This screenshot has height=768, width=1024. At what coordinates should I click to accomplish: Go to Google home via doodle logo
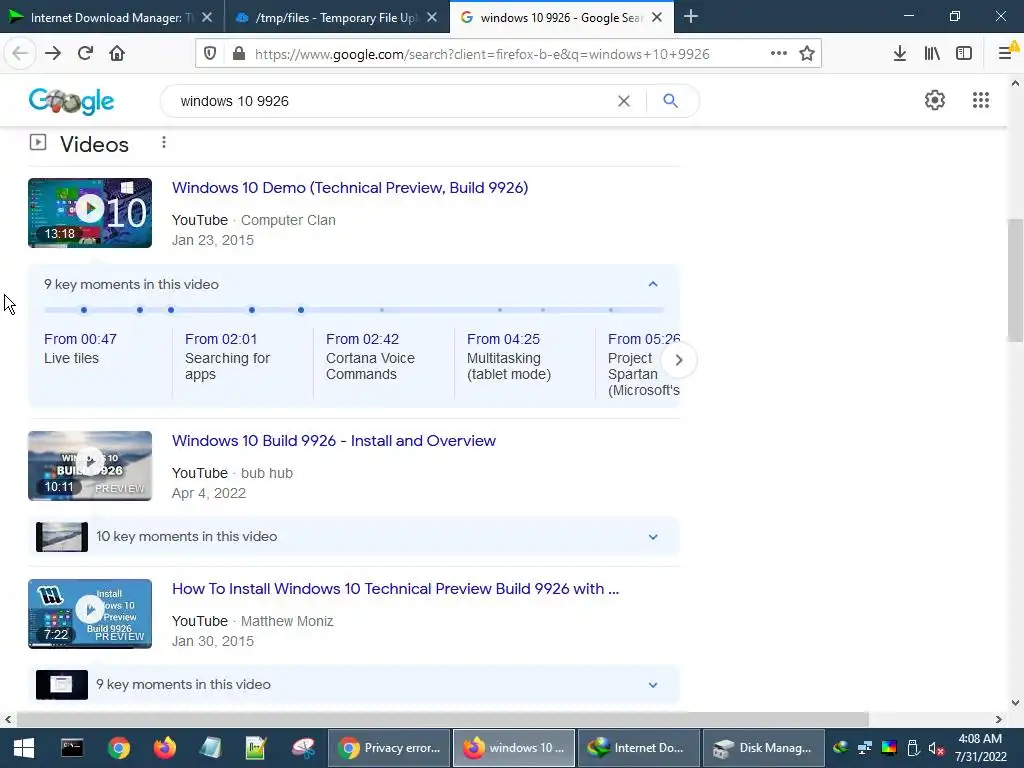pyautogui.click(x=71, y=101)
